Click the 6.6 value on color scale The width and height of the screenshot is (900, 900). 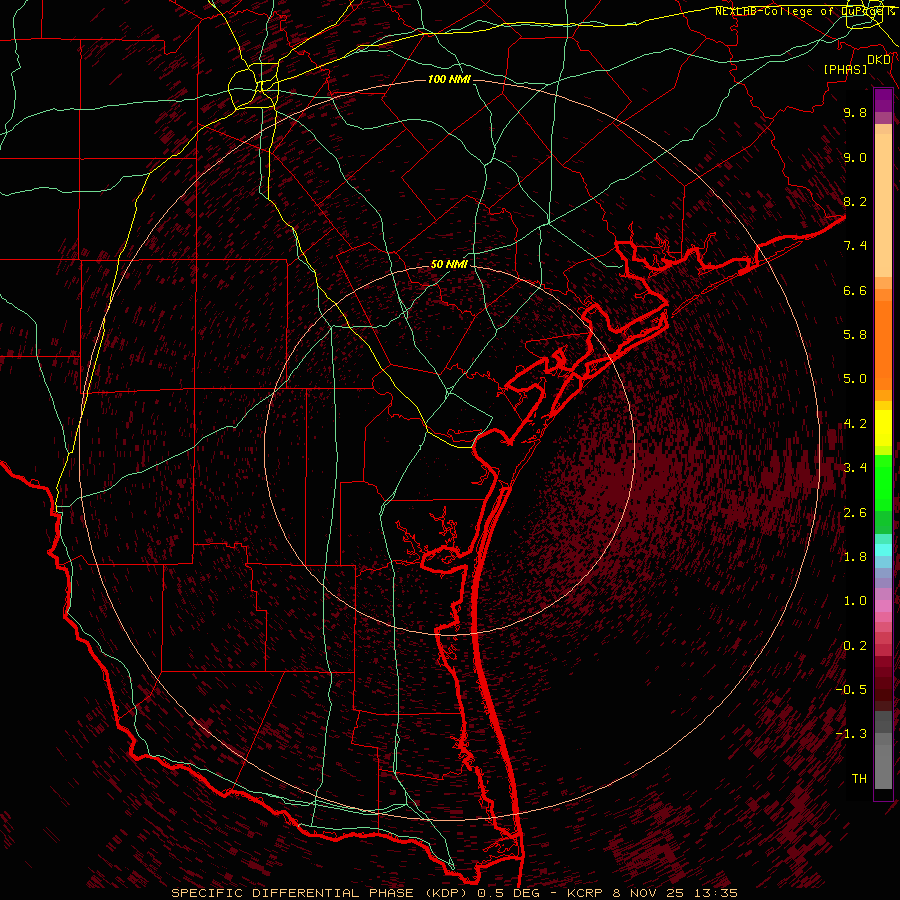pyautogui.click(x=855, y=290)
